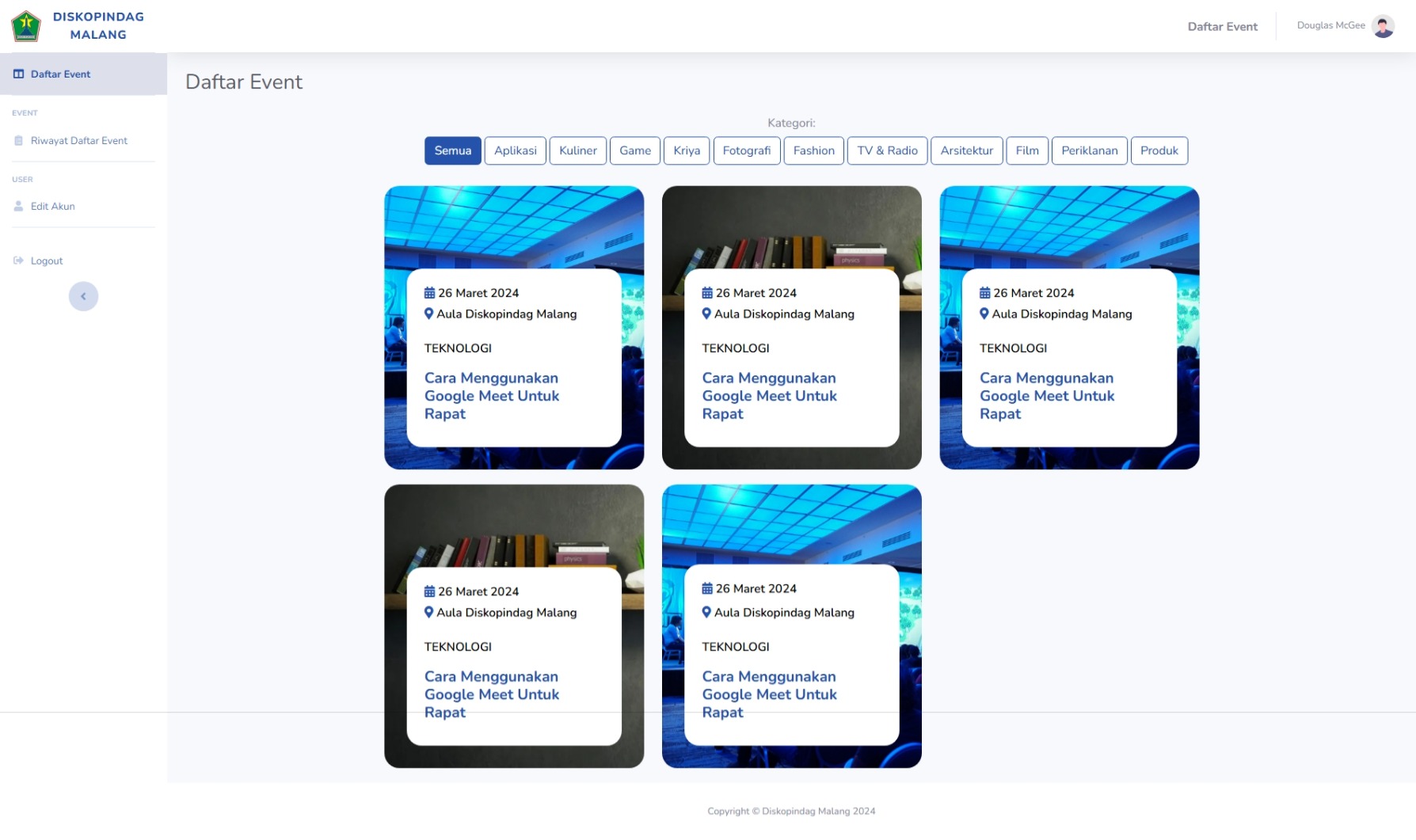Click the "Daftar Event" page heading
The image size is (1416, 840).
click(x=244, y=82)
